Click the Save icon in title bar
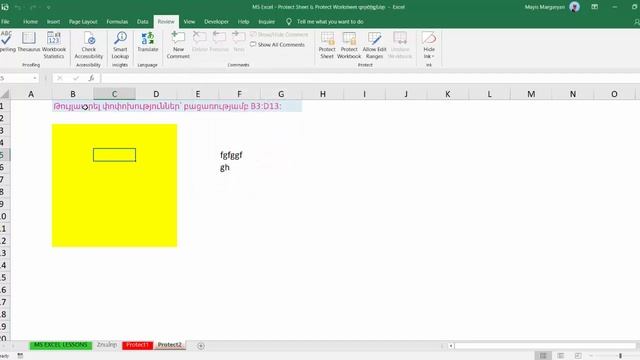Image resolution: width=640 pixels, height=360 pixels. pos(5,7)
